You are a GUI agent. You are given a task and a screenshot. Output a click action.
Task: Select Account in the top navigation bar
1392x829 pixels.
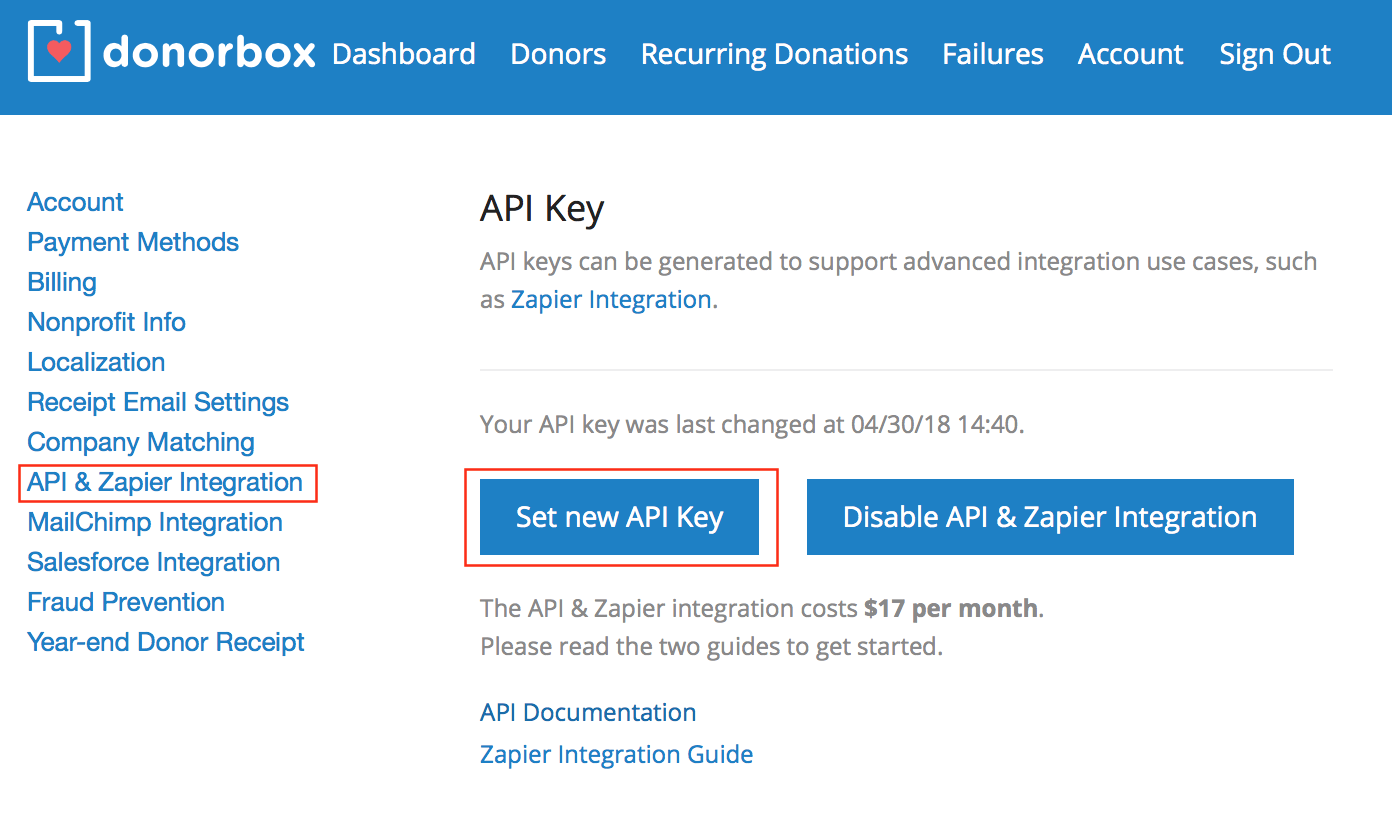point(1130,54)
